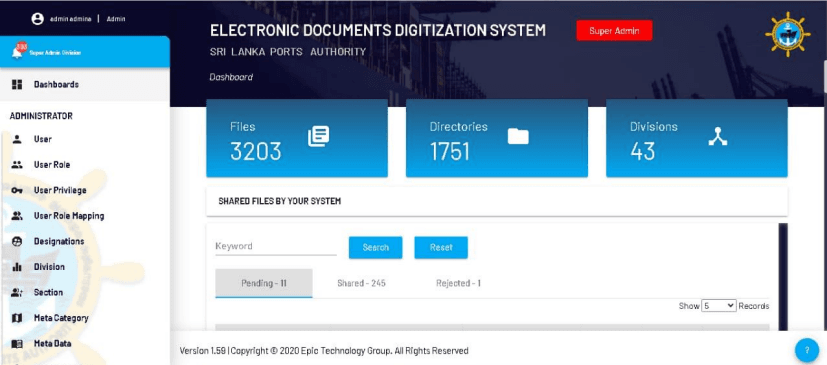This screenshot has height=365, width=827.
Task: Click the Divisions hierarchy icon on card
Action: pos(717,137)
